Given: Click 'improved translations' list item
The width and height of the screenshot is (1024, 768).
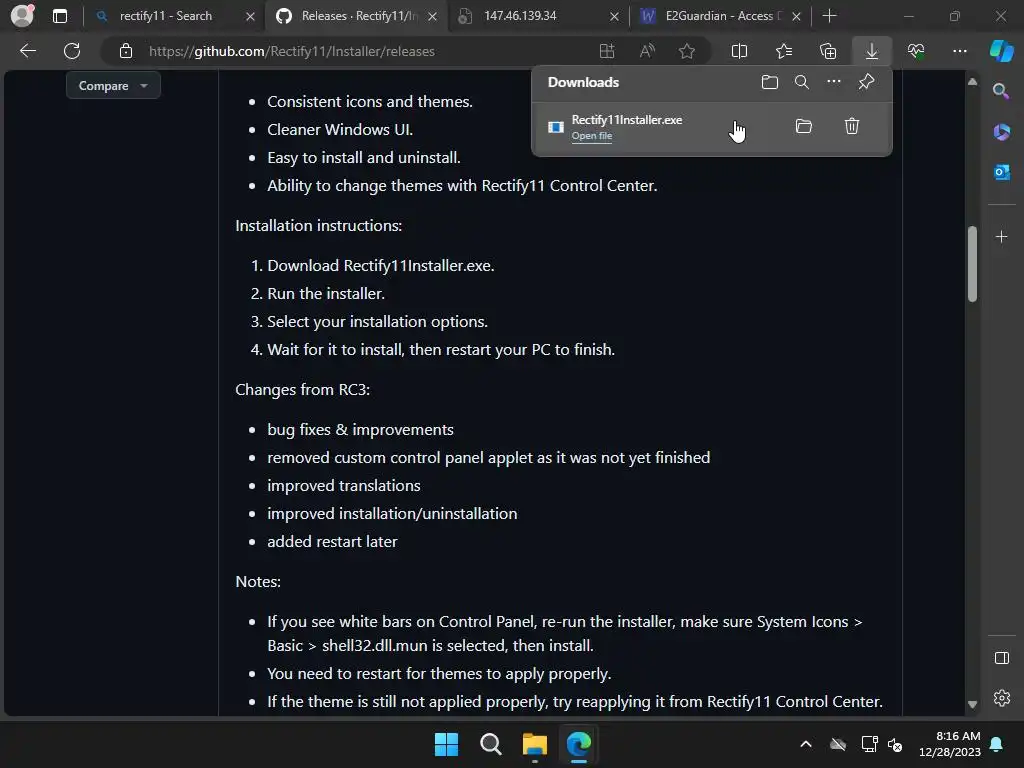Looking at the screenshot, I should (x=344, y=486).
